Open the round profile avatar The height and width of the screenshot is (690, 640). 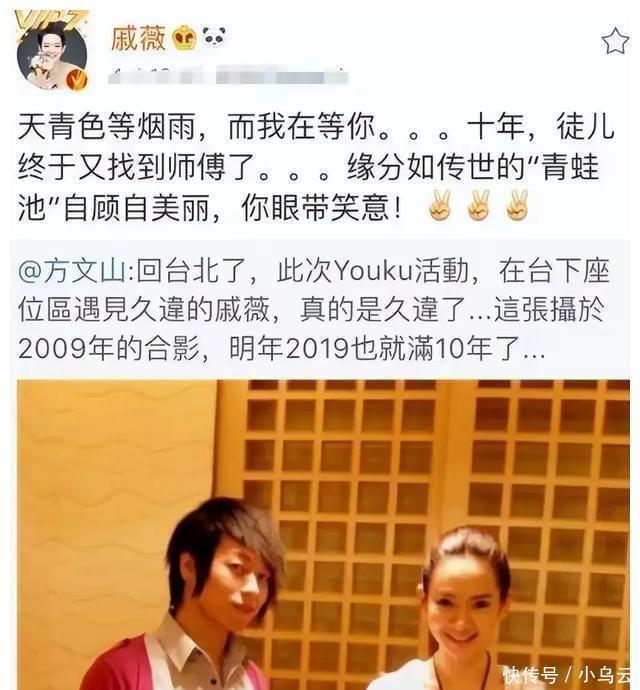coord(53,55)
